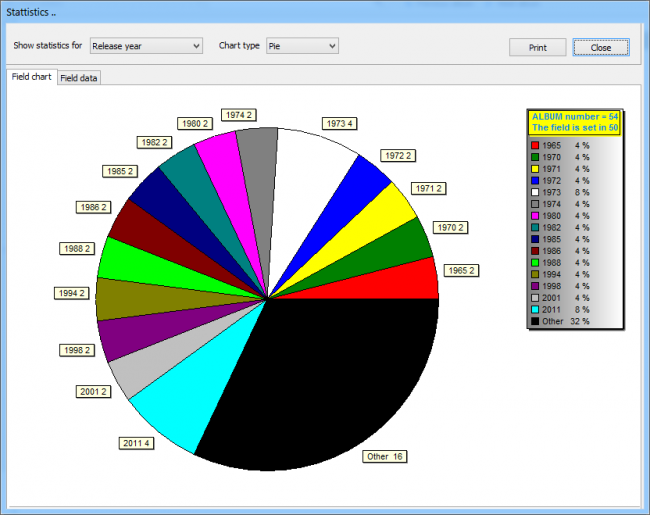This screenshot has width=650, height=515.
Task: Click the '1998 2' chart label
Action: (x=77, y=350)
